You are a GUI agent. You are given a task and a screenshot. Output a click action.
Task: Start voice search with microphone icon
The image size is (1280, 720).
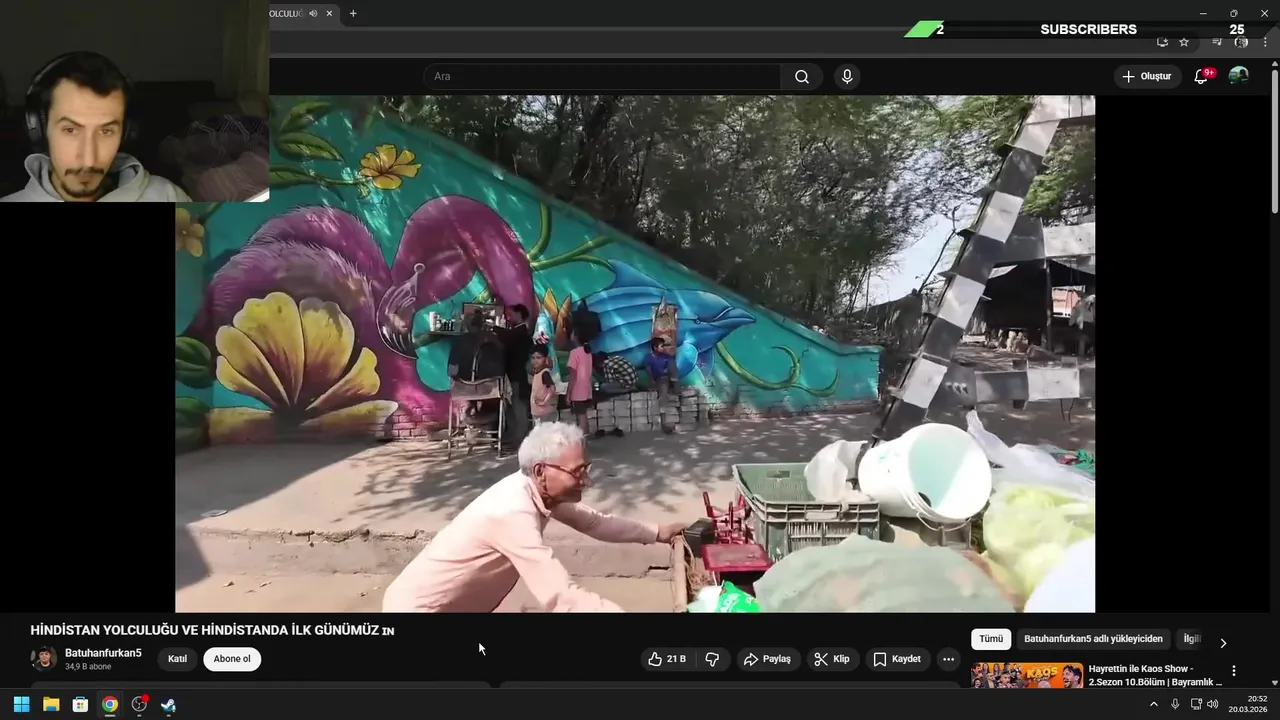(847, 77)
